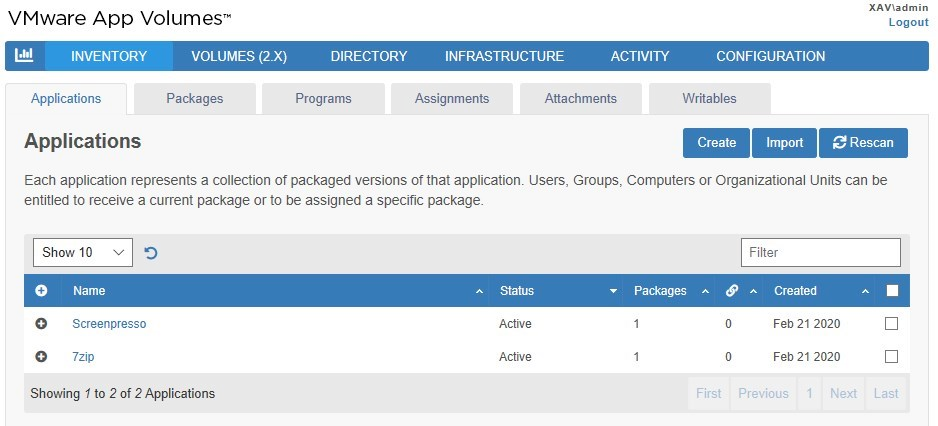Viewport: 938px width, 426px height.
Task: Click the Next pagination button
Action: (x=843, y=394)
